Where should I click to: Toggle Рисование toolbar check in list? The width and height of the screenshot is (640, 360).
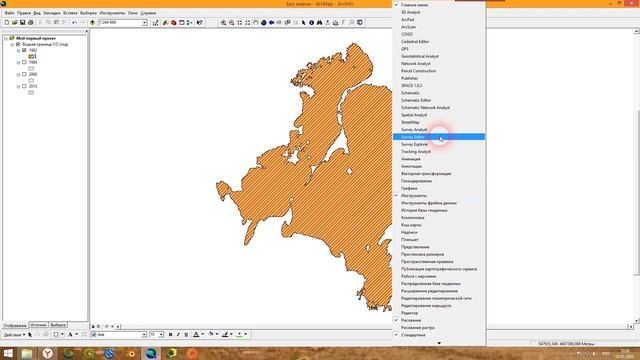coord(439,320)
